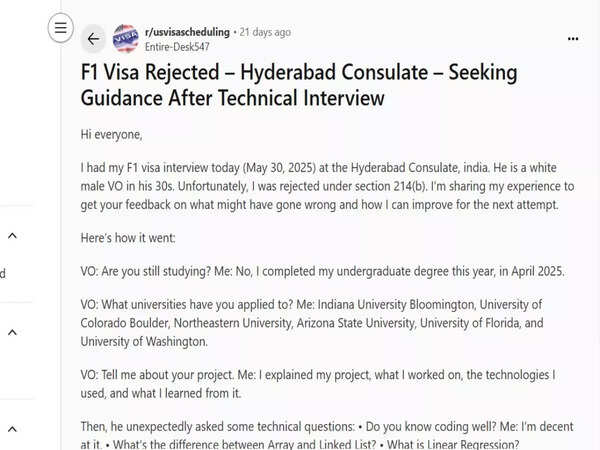Click paragraph mentioning section 214(b) rejection

[327, 186]
